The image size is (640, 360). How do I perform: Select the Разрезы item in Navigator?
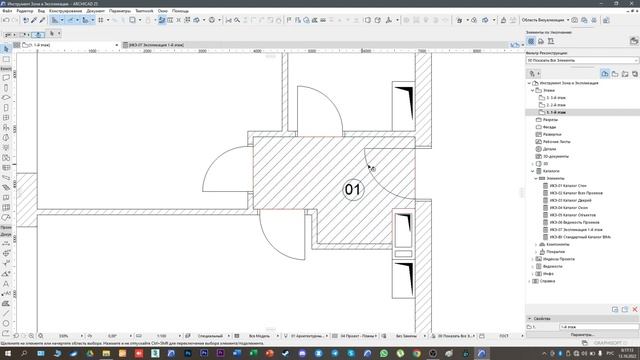550,120
